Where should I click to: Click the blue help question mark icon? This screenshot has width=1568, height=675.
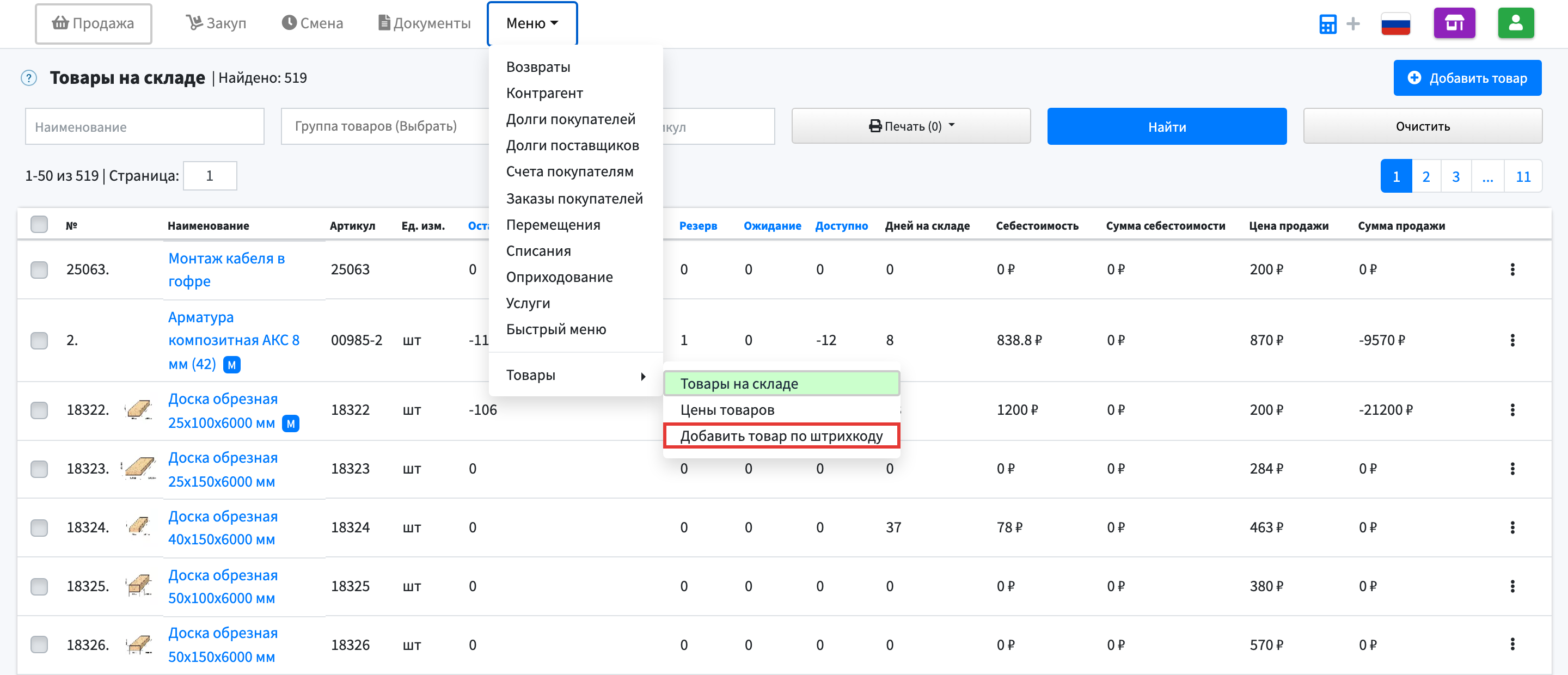point(29,78)
